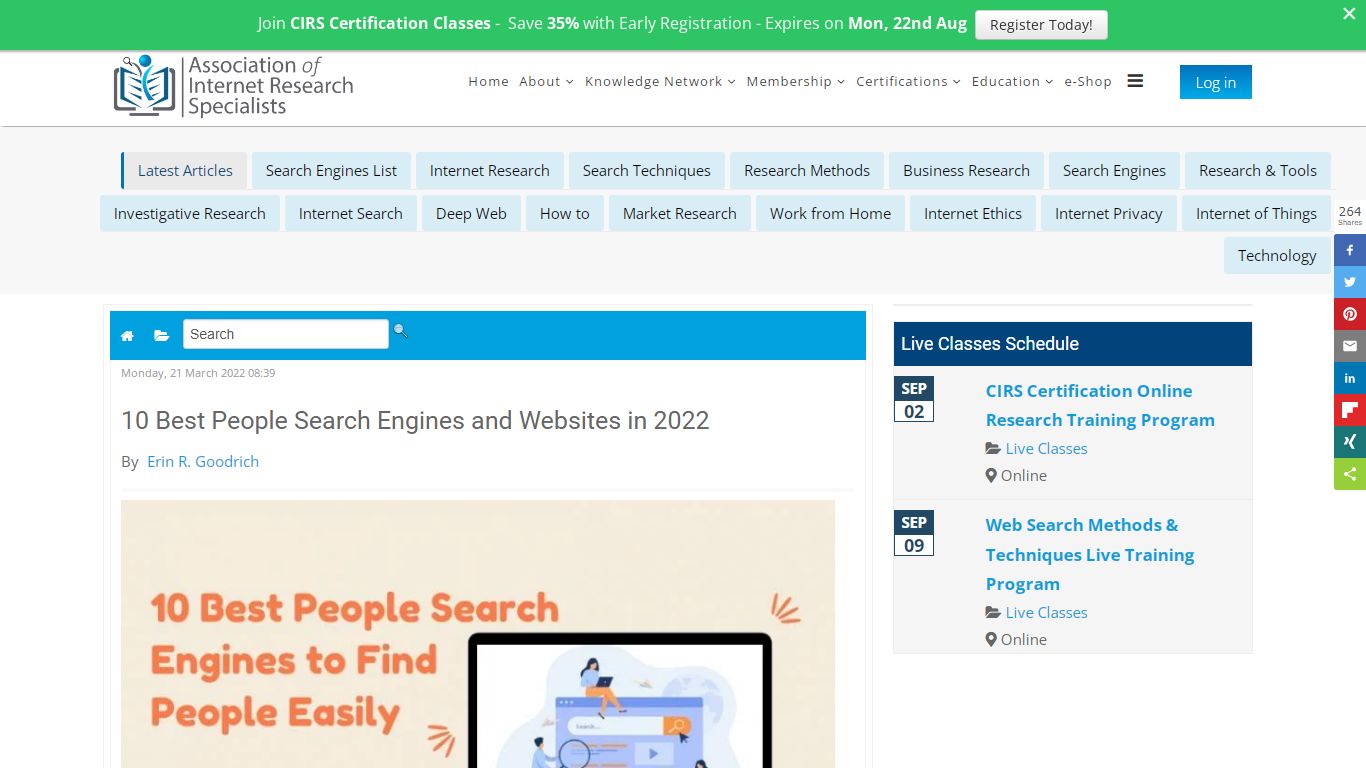Open the Market Research category
Viewport: 1366px width, 768px height.
(679, 214)
